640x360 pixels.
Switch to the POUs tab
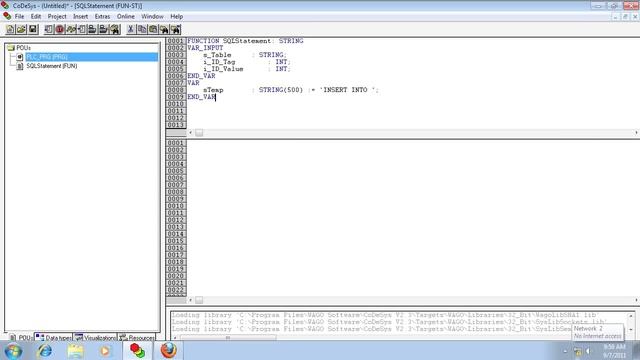click(x=20, y=338)
